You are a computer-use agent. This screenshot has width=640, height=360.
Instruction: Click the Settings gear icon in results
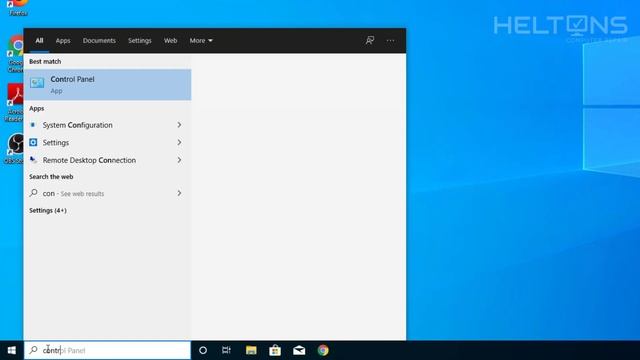pyautogui.click(x=33, y=142)
